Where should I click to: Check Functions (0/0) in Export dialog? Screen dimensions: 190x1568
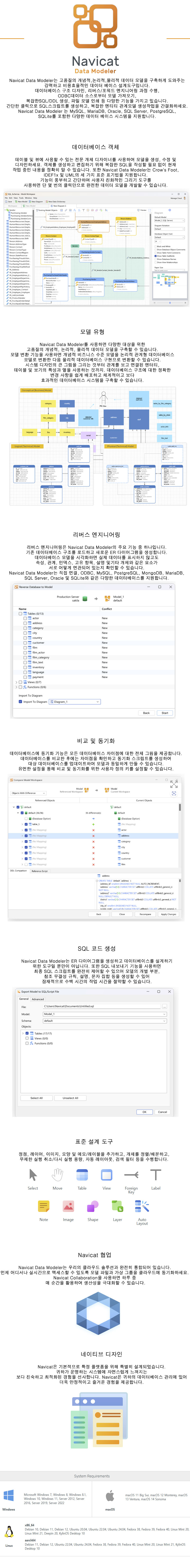(27, 1043)
